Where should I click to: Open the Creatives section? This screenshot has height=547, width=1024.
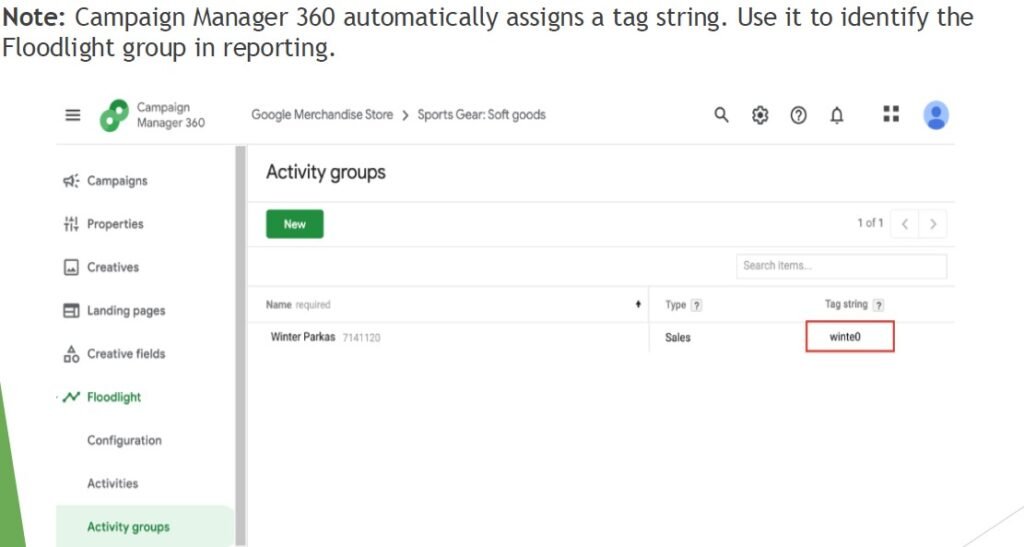113,267
